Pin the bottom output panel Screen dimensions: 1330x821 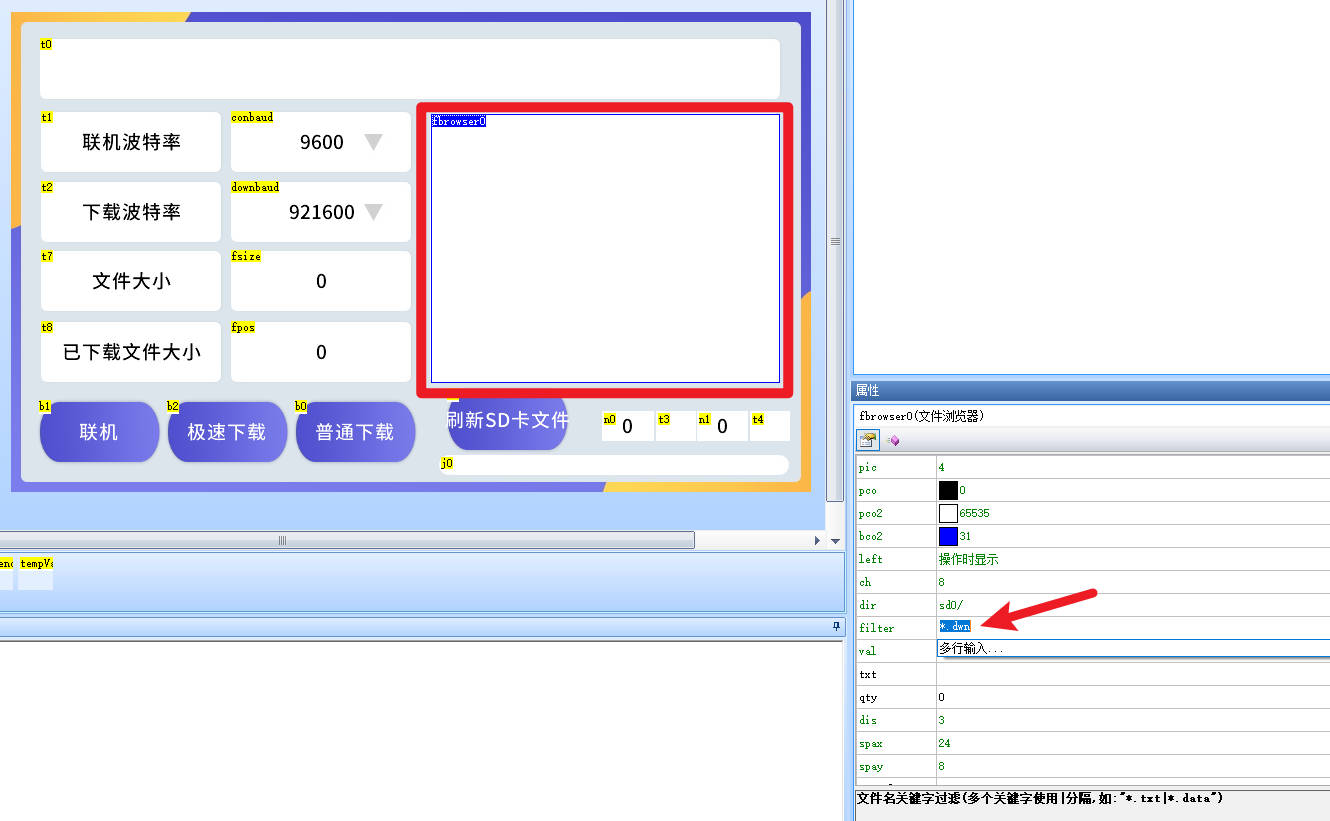point(837,626)
